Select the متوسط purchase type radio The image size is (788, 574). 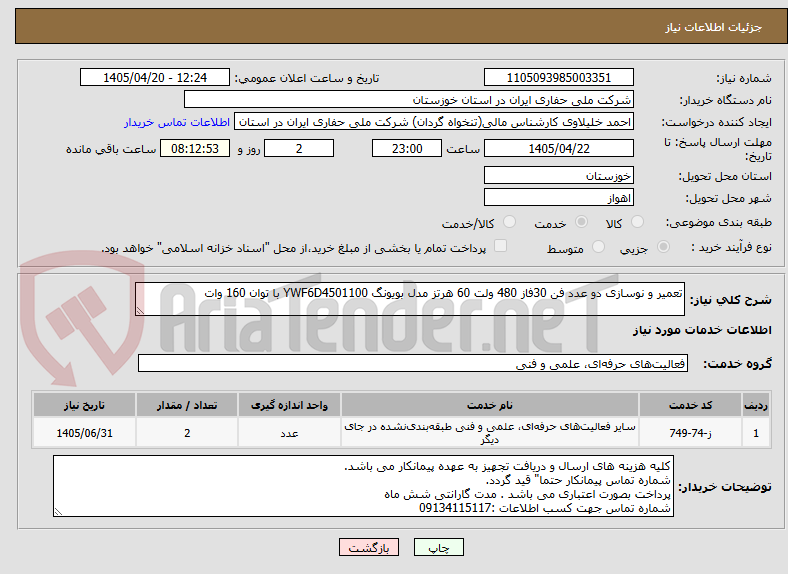point(598,246)
